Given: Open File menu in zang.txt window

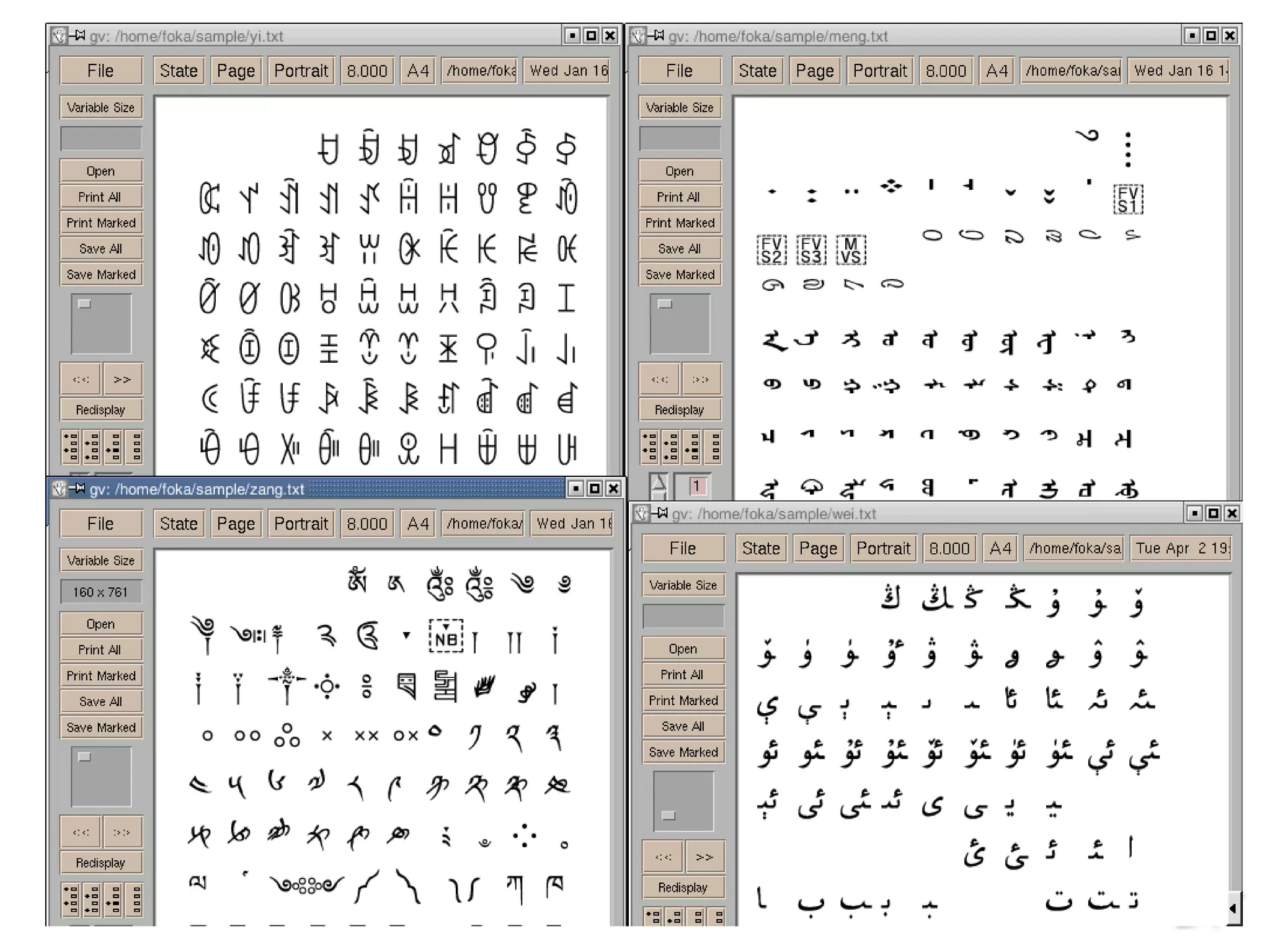Looking at the screenshot, I should pyautogui.click(x=100, y=523).
